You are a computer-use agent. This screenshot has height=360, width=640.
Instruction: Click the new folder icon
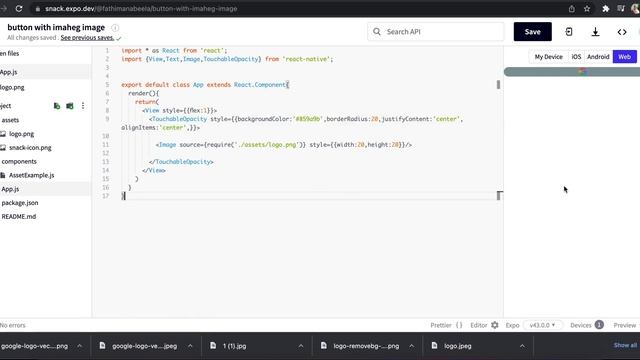tap(70, 106)
